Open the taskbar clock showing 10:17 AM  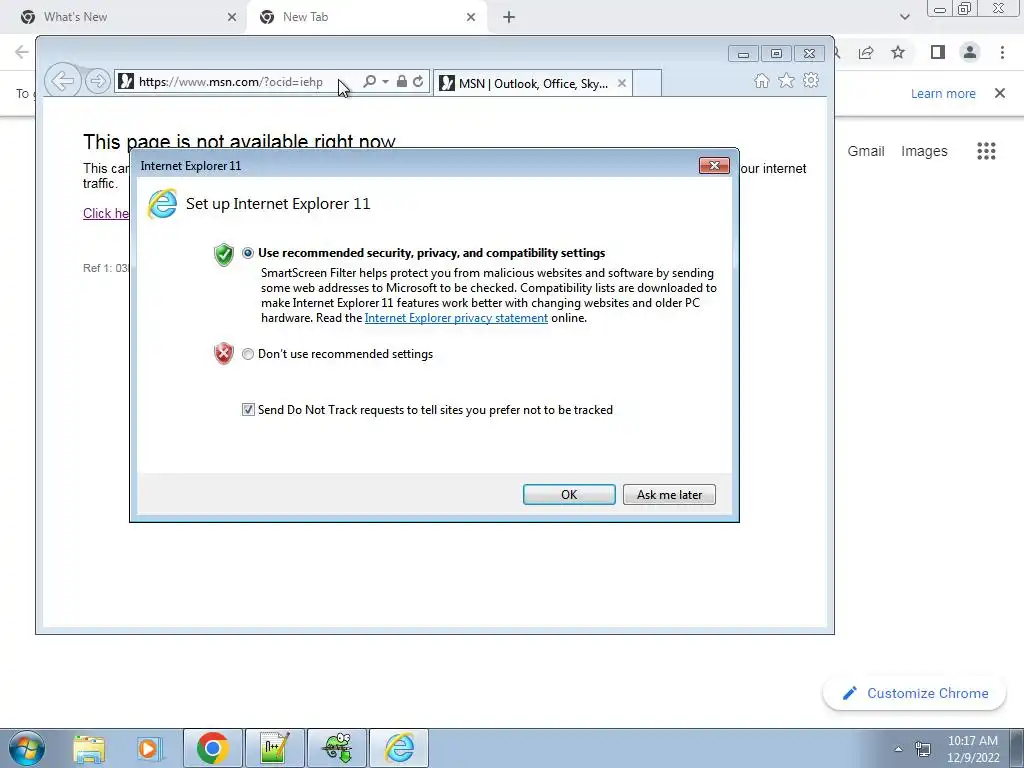[x=972, y=749]
